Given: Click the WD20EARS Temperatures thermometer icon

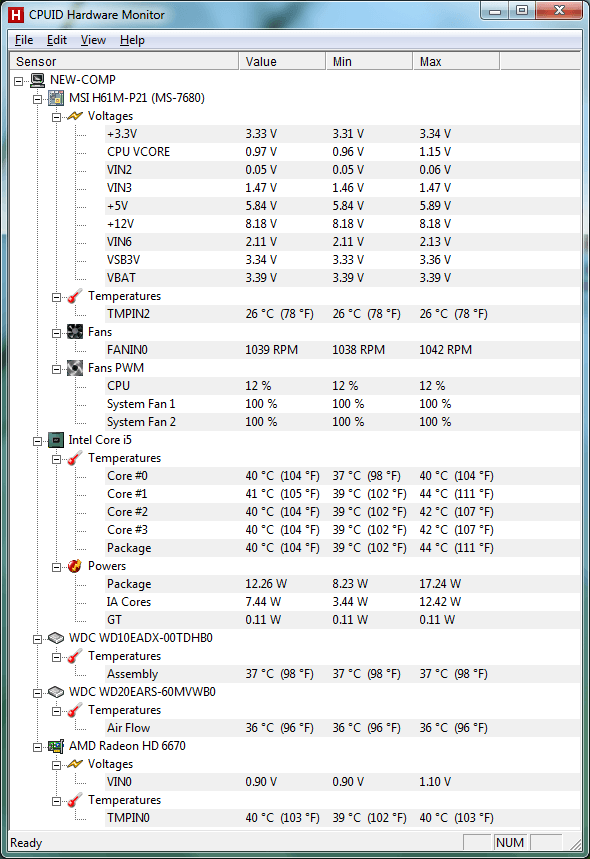Looking at the screenshot, I should [75, 711].
